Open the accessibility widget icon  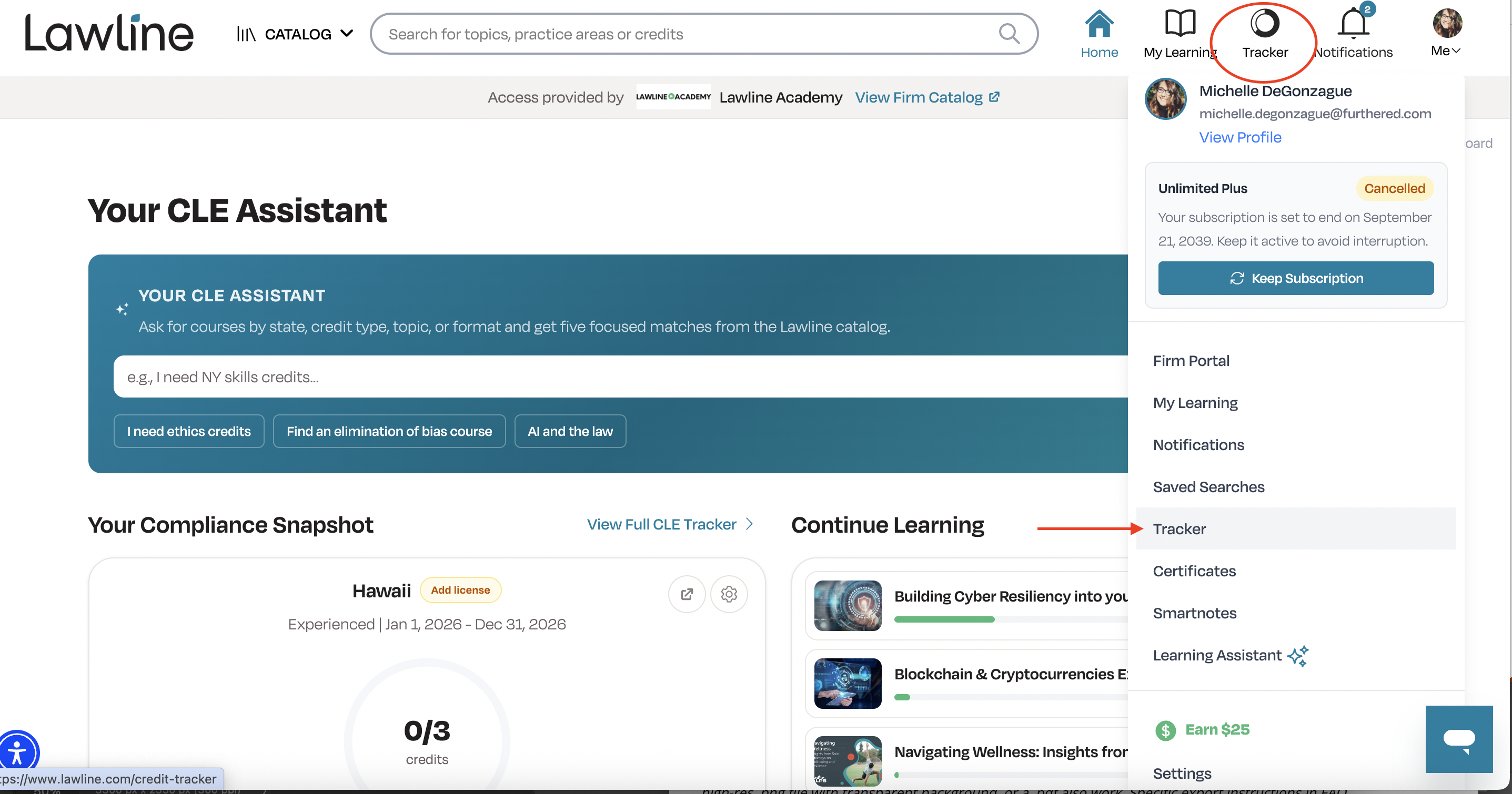pos(17,753)
